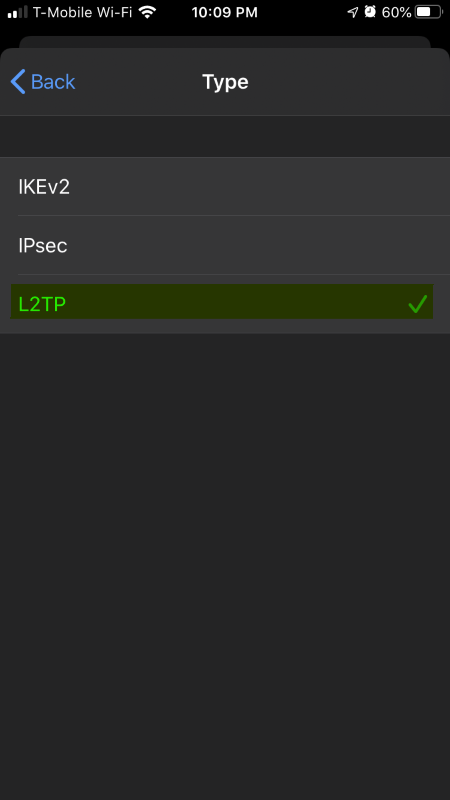Tap the IPsec text label
This screenshot has width=450, height=800.
(x=43, y=246)
